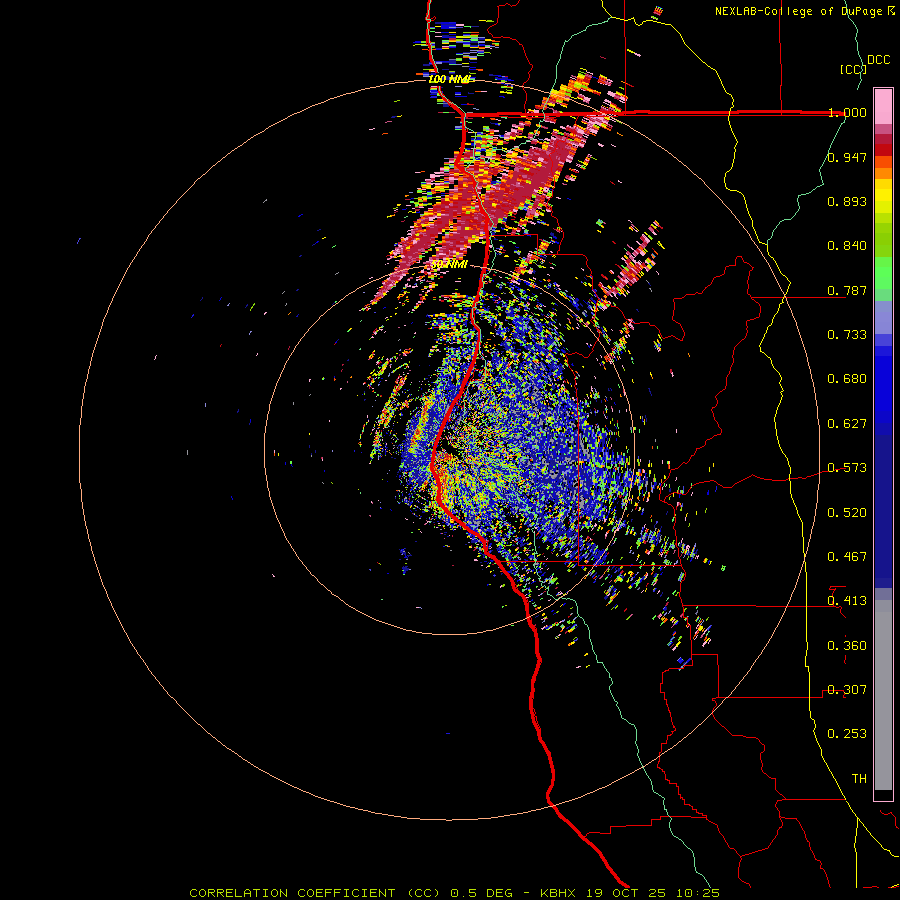Select the 0.680 scale value
Viewport: 900px width, 900px height.
click(847, 379)
